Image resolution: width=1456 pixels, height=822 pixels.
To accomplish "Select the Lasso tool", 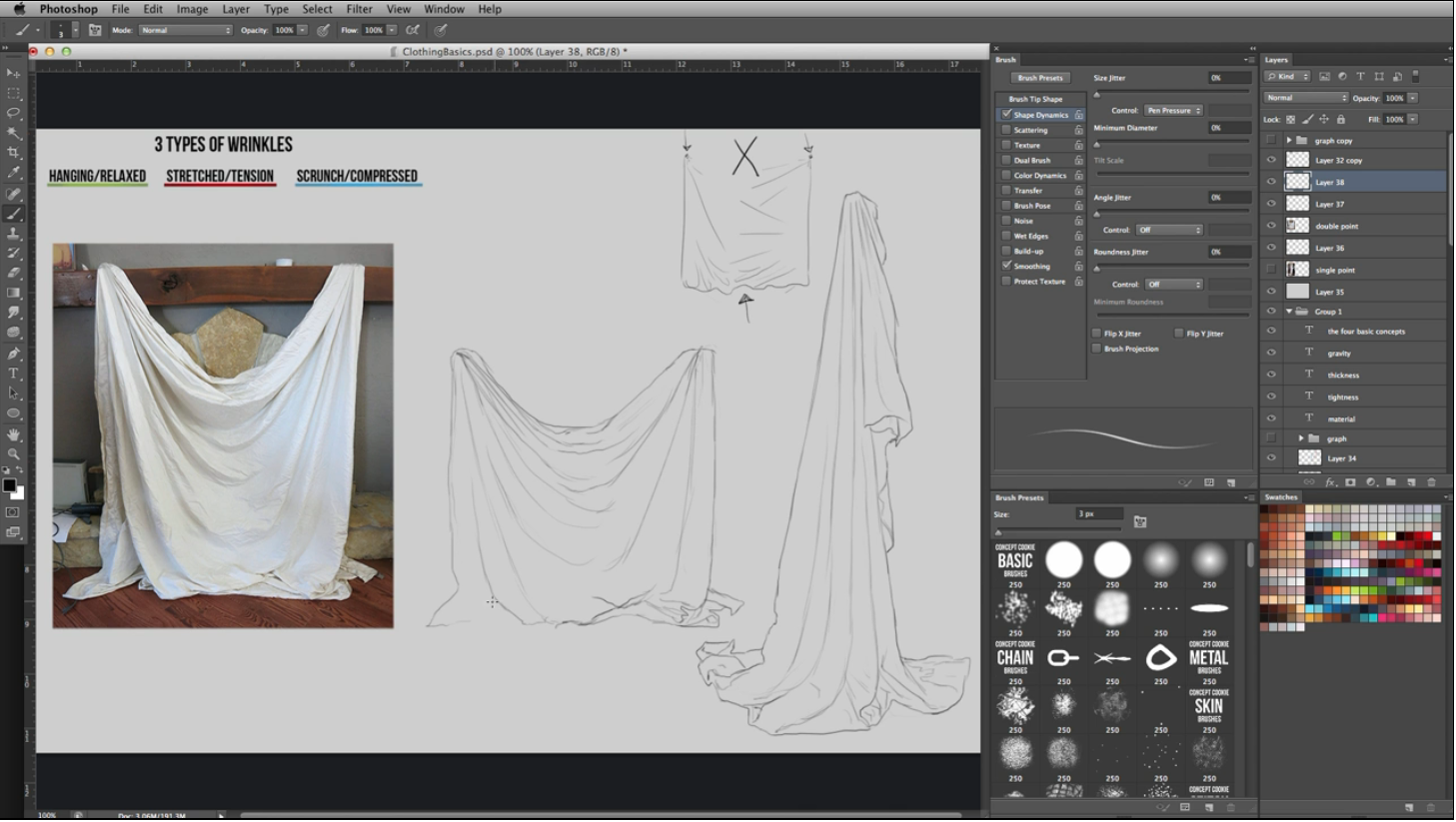I will click(14, 113).
